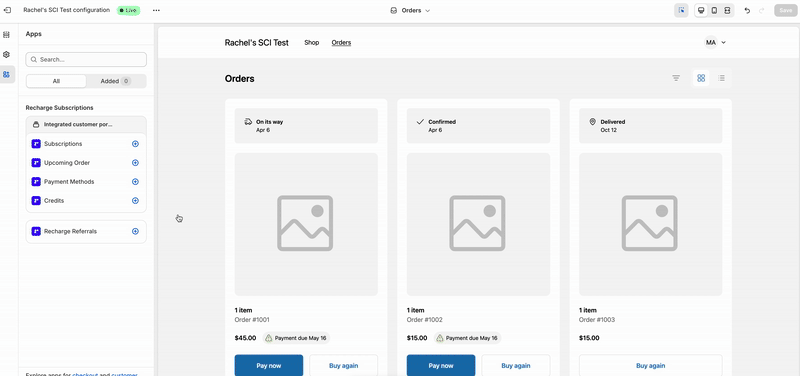Click Payment due badge on order #1002
The width and height of the screenshot is (800, 376).
467,338
